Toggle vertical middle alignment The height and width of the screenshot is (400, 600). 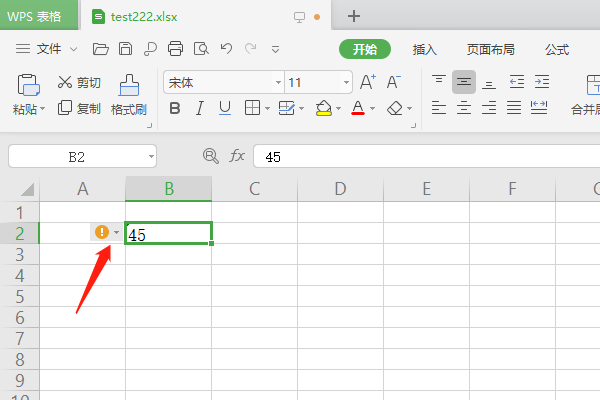pyautogui.click(x=464, y=82)
